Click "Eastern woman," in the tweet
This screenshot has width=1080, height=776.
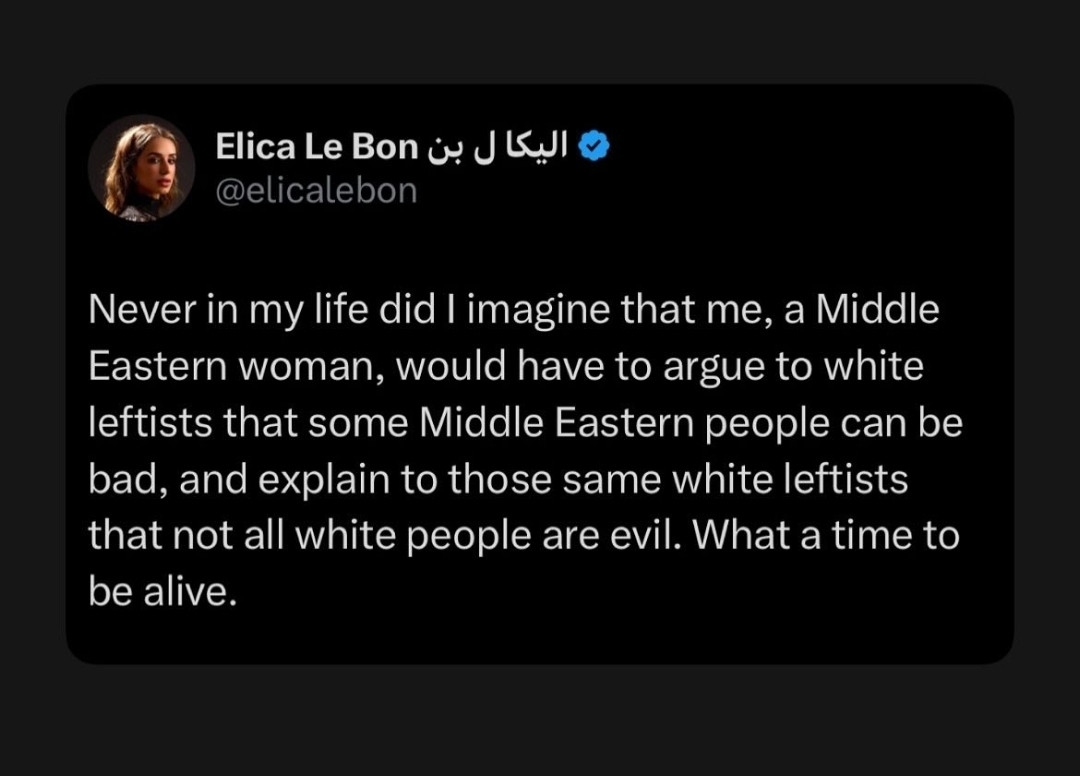236,367
